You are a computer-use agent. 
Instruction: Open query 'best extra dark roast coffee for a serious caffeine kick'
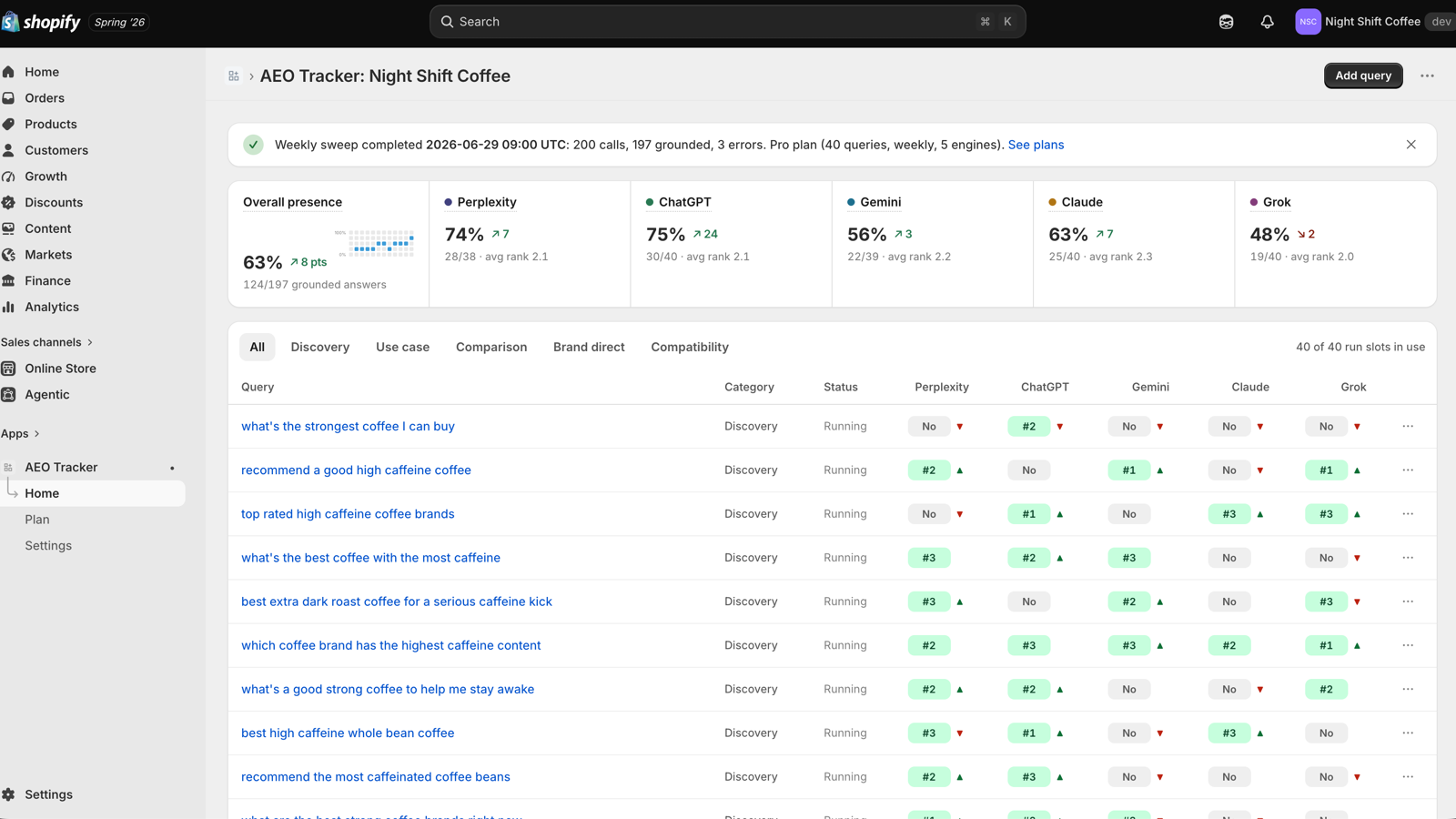(x=397, y=602)
